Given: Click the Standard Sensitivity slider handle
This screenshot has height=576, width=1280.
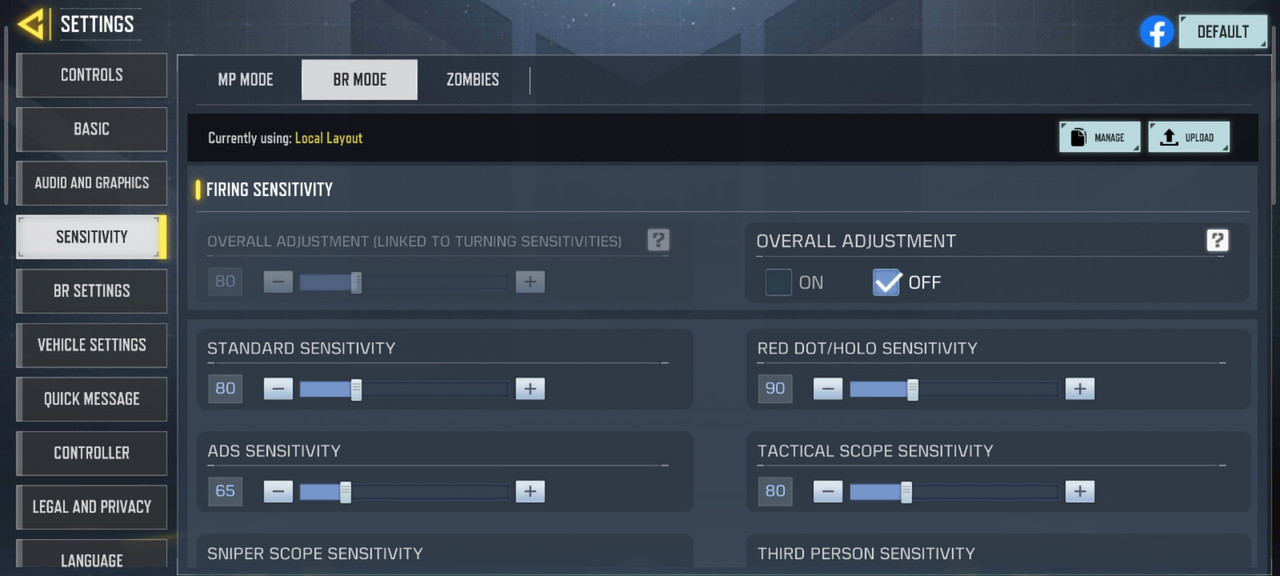Looking at the screenshot, I should coord(356,388).
